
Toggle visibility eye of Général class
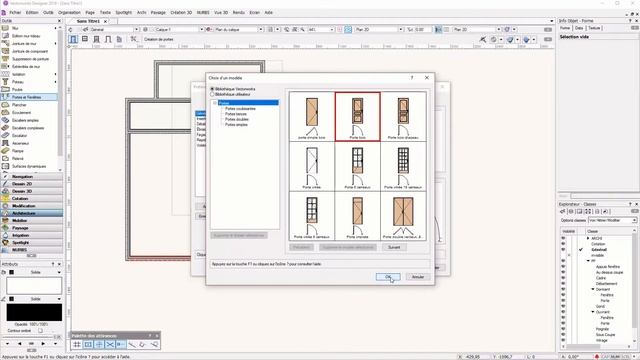(563, 249)
